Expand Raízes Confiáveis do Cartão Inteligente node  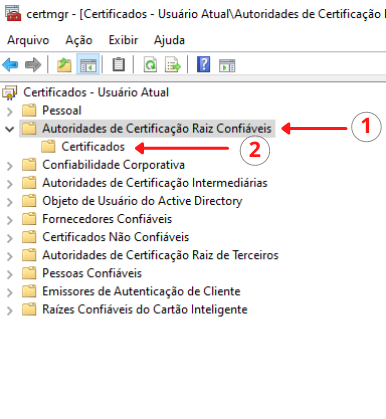coord(10,310)
